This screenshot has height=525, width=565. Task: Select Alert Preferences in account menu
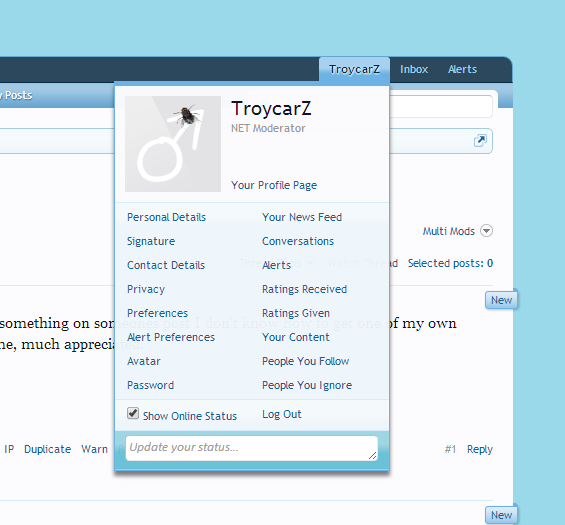click(171, 337)
